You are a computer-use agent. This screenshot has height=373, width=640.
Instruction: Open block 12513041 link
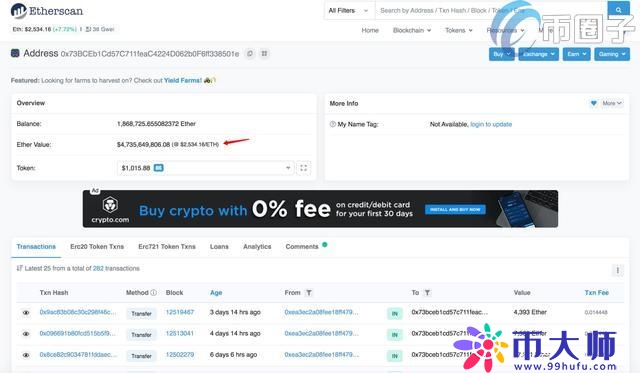180,333
